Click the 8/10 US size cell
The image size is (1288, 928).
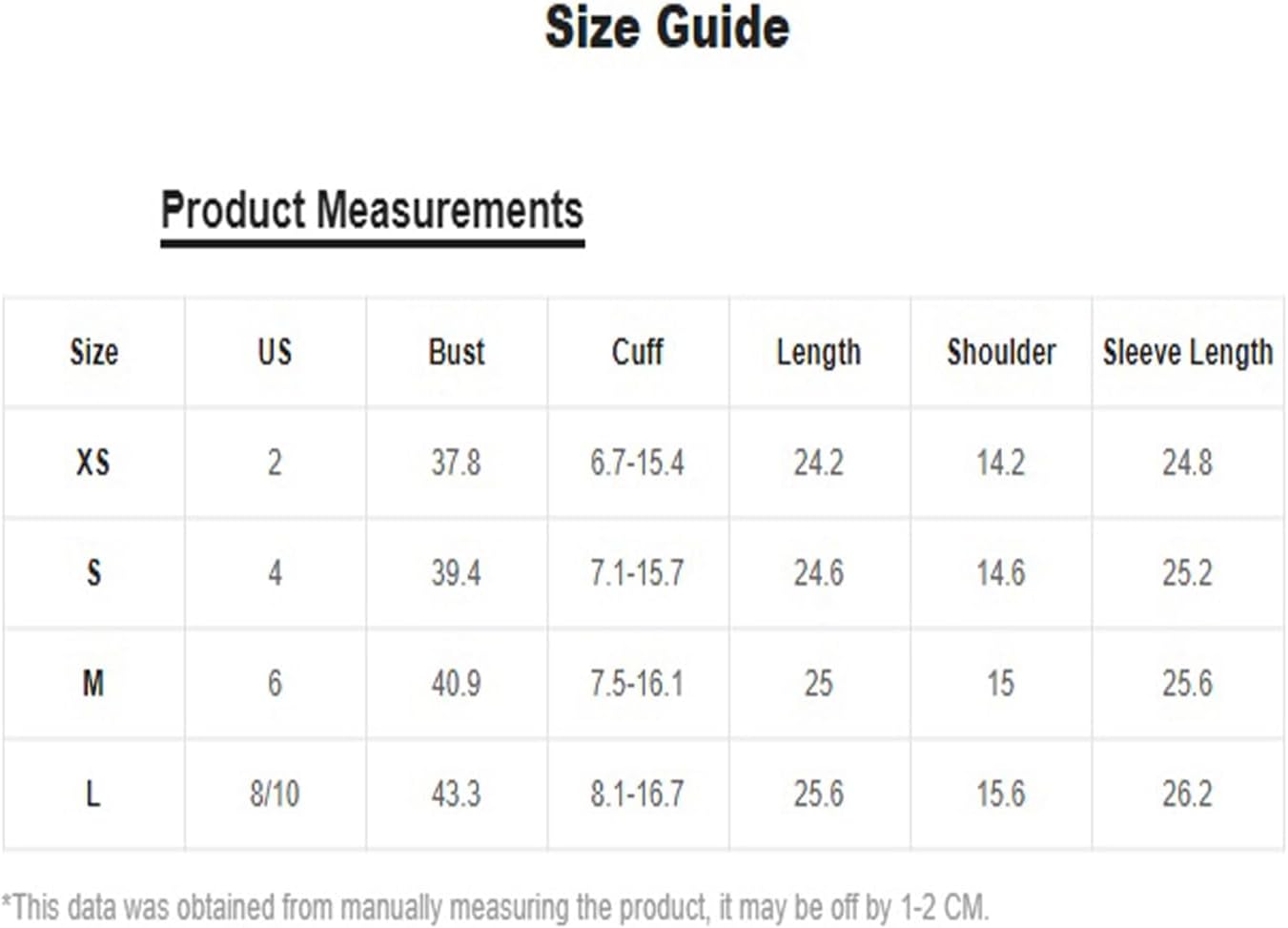(x=275, y=794)
